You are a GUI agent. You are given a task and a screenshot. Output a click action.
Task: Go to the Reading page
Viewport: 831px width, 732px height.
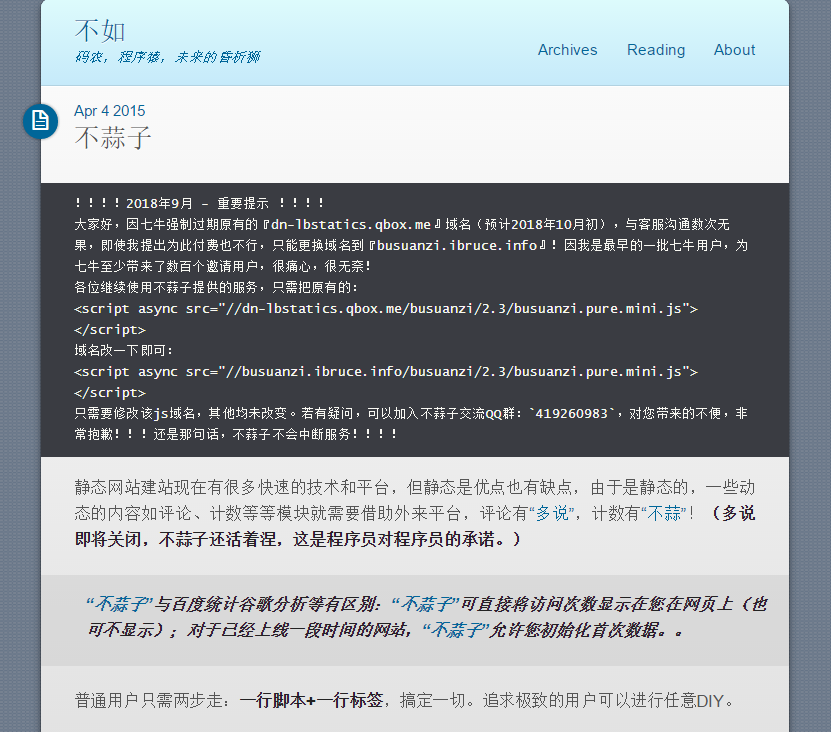656,50
